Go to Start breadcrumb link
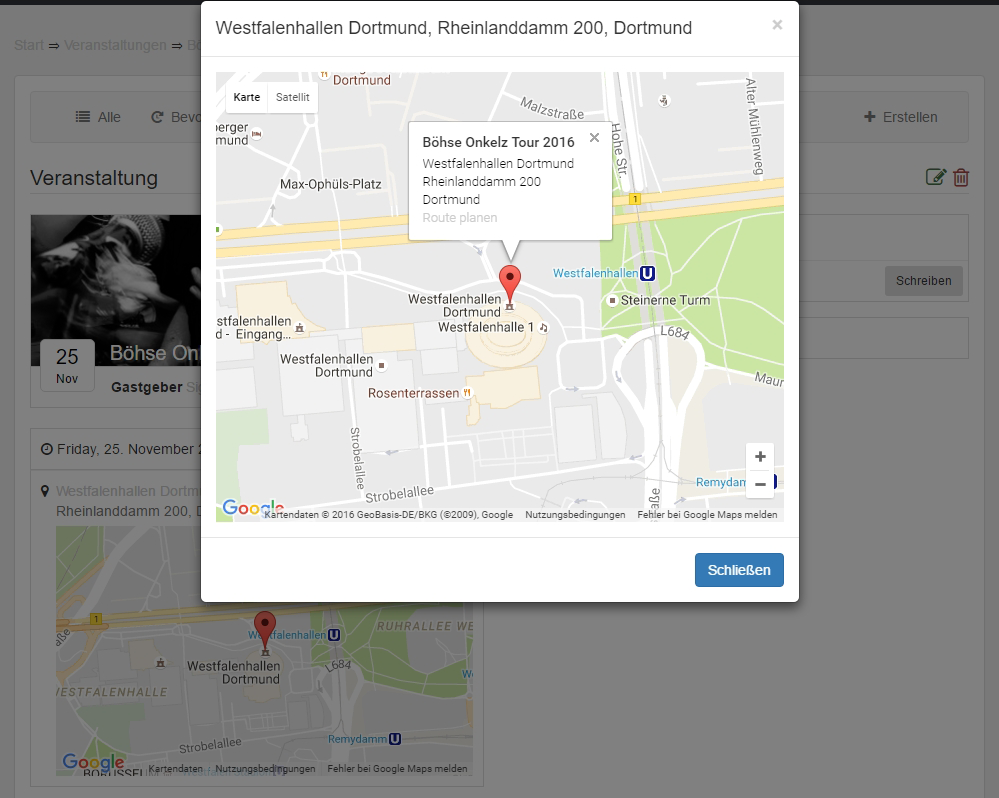Viewport: 999px width, 798px height. click(x=29, y=45)
